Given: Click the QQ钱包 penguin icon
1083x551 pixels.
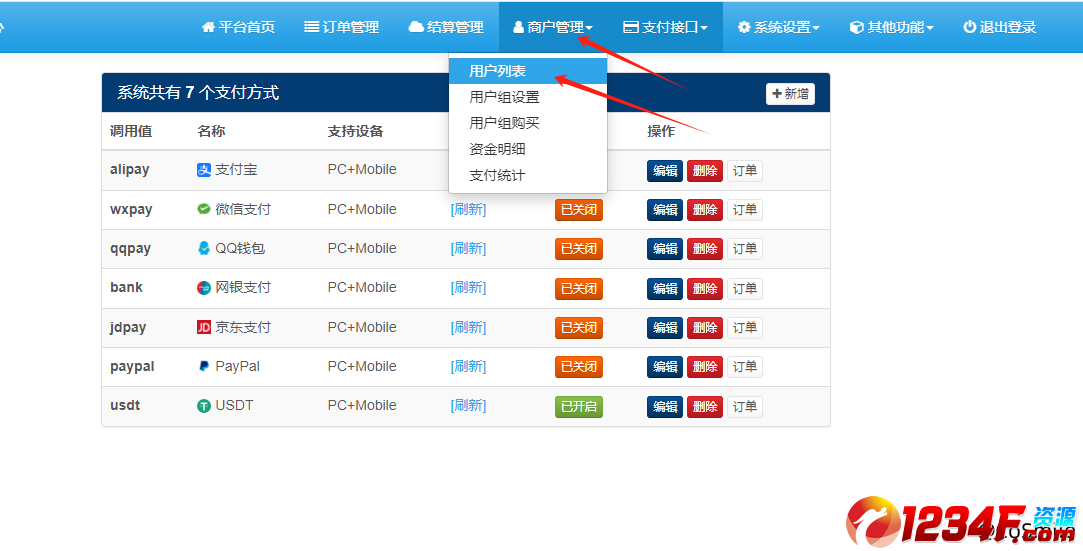Looking at the screenshot, I should pos(204,248).
